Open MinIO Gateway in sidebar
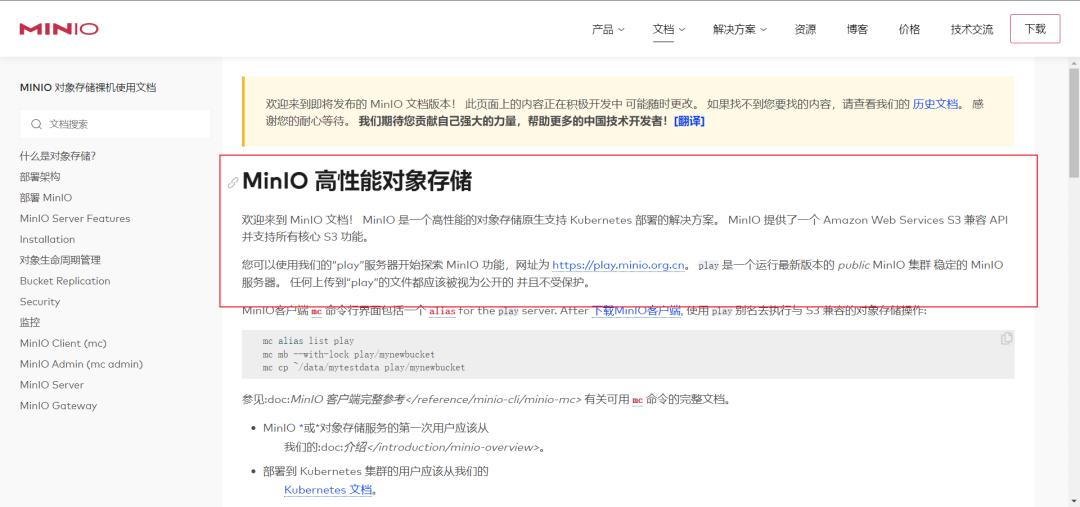 click(59, 406)
